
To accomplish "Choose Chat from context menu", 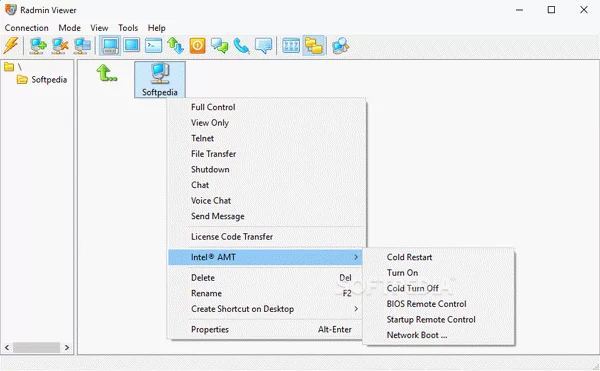I will (x=266, y=185).
